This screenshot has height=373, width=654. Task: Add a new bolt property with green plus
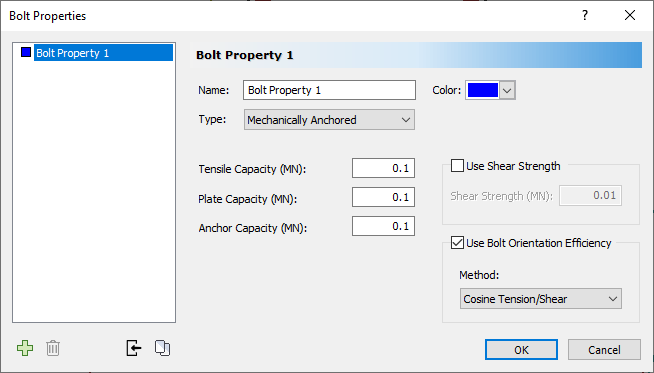25,348
